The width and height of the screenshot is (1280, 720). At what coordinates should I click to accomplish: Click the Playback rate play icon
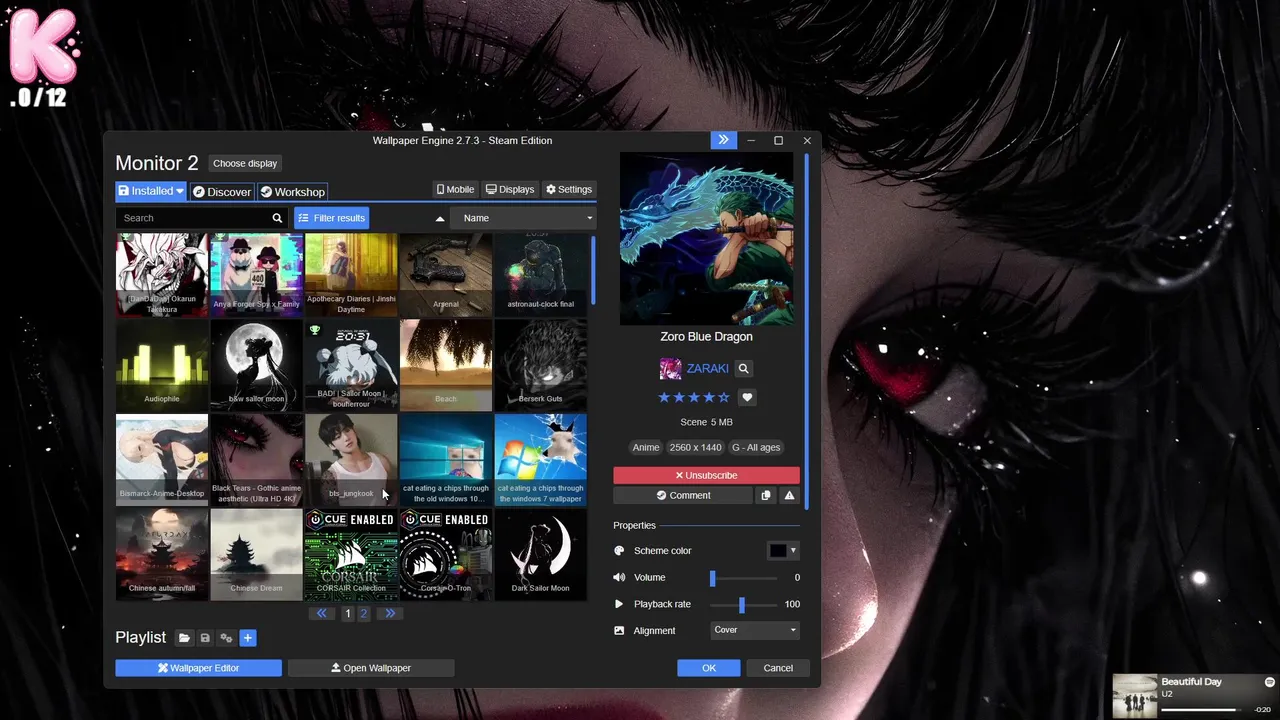619,604
